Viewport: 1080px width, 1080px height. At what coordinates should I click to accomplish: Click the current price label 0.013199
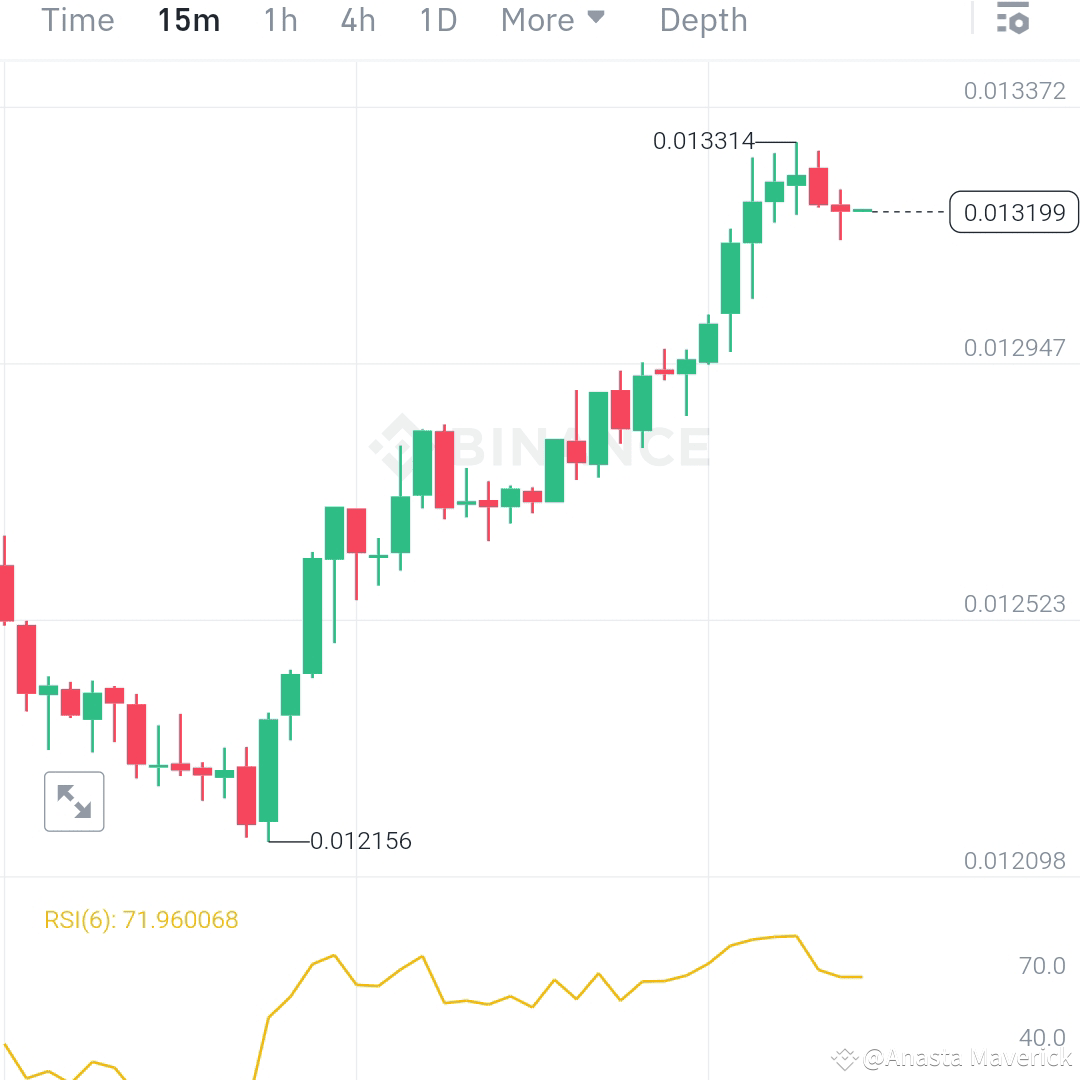[x=1013, y=212]
